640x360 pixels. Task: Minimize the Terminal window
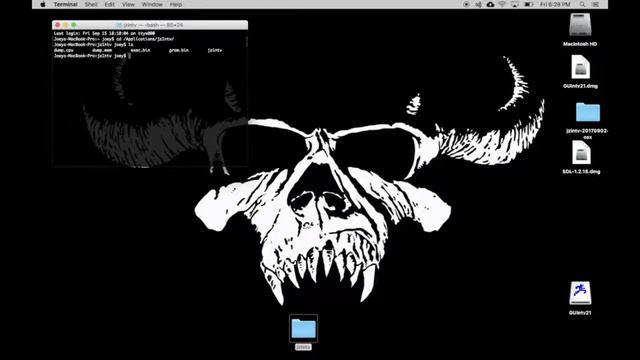pos(65,25)
